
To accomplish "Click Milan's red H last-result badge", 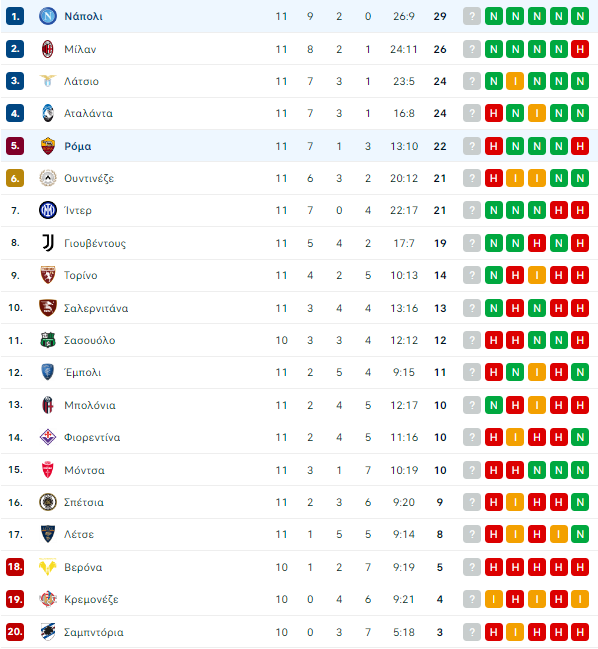I will 580,49.
